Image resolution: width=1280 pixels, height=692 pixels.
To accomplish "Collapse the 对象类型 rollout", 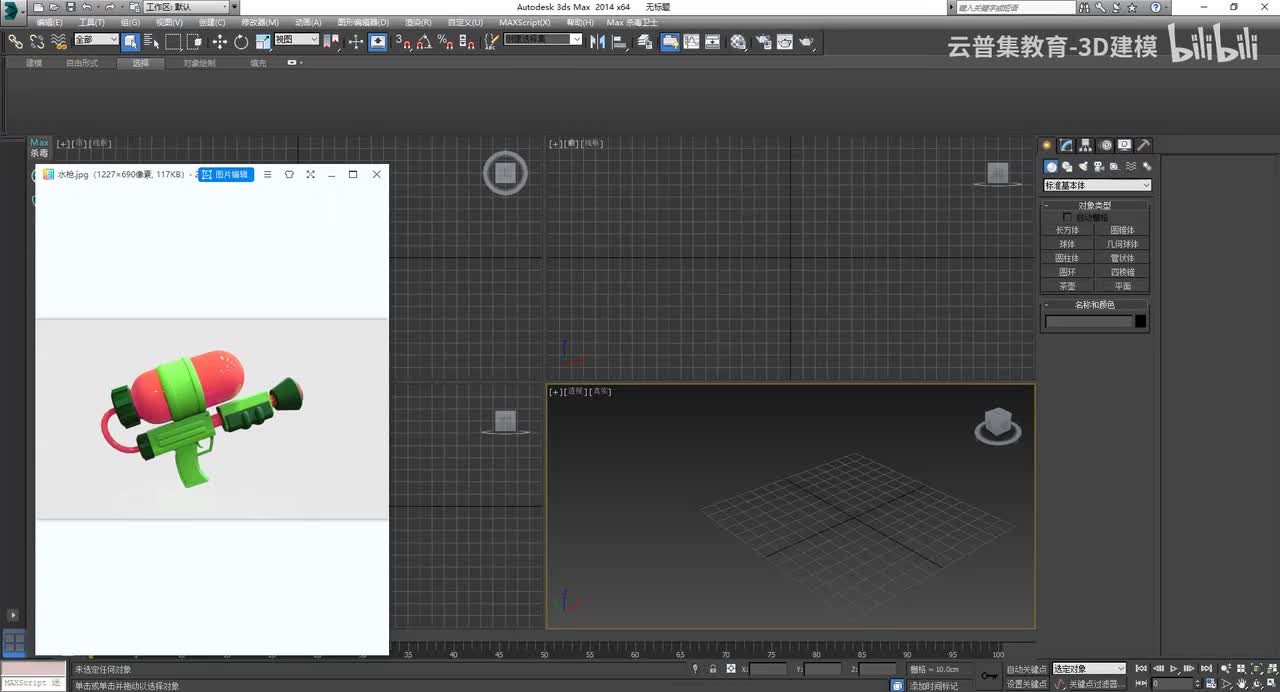I will (1095, 205).
